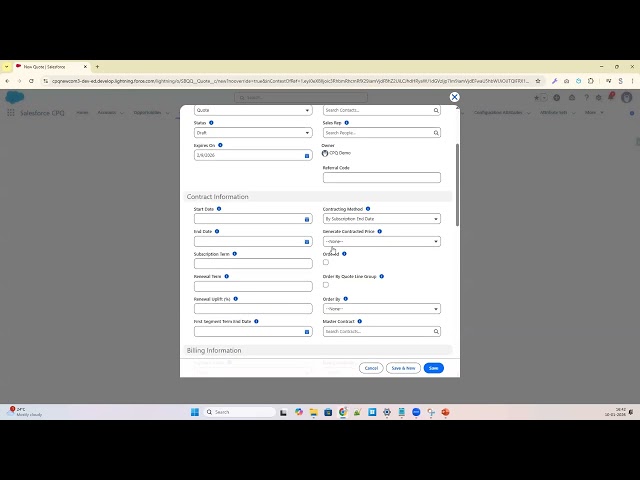640x480 pixels.
Task: Click the Search Contacts magnifier icon
Action: pos(436,110)
